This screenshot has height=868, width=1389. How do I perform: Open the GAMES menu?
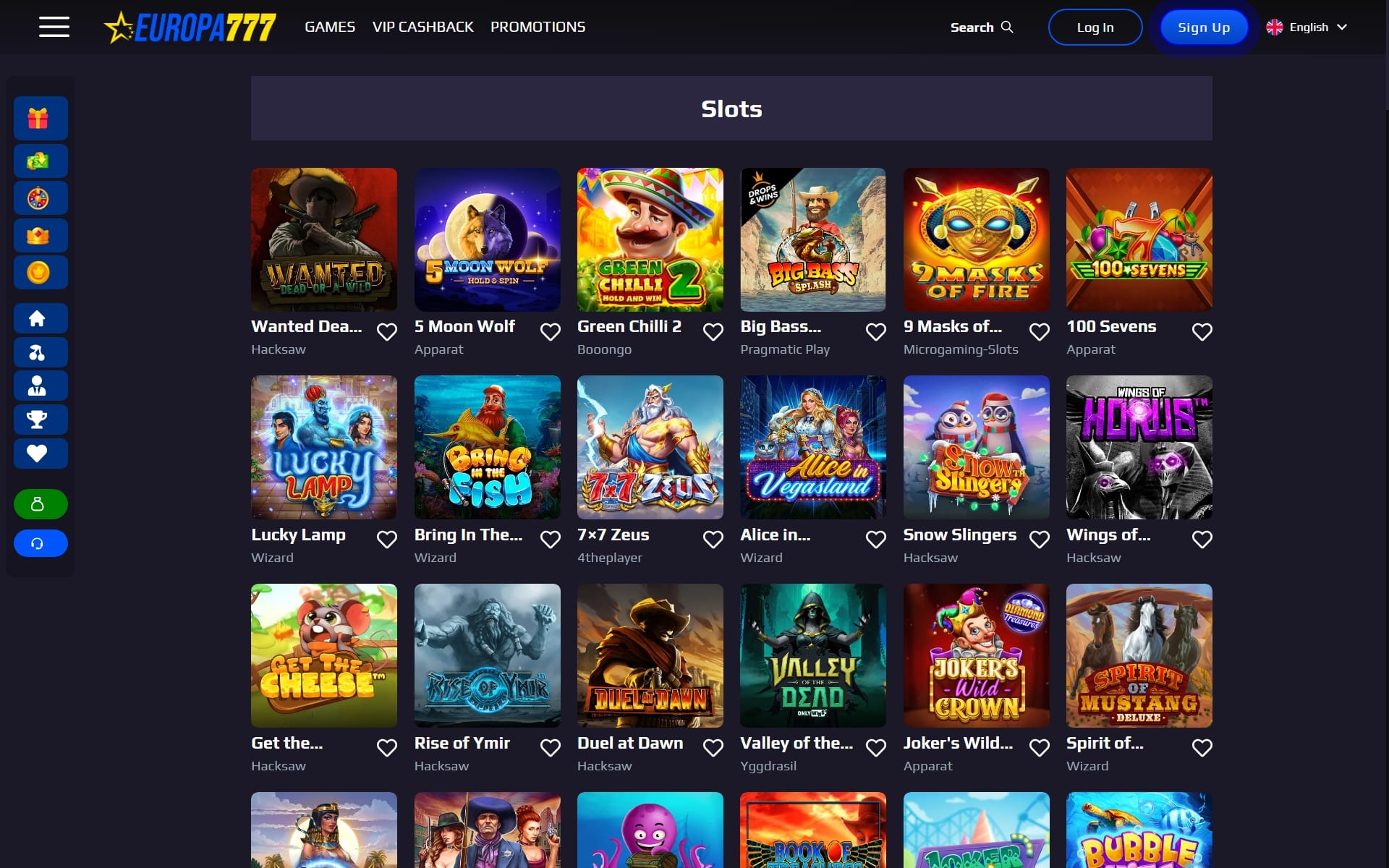click(x=330, y=27)
